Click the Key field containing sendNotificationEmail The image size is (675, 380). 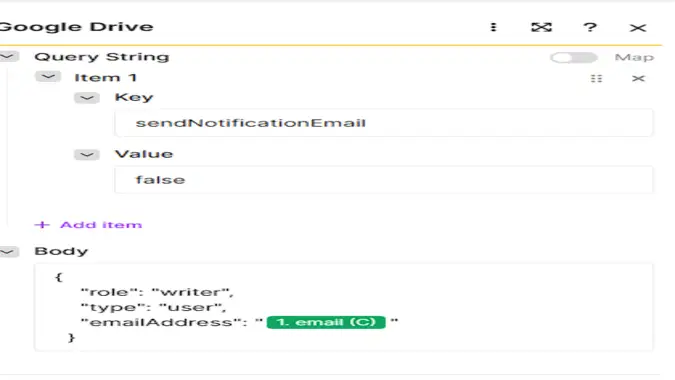[384, 123]
